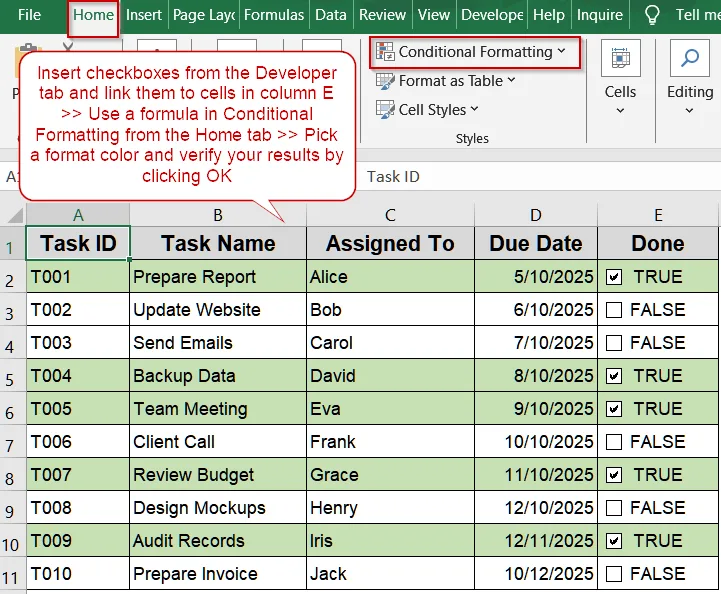Open the Inquire tab
Image resolution: width=721 pixels, height=594 pixels.
(x=600, y=15)
